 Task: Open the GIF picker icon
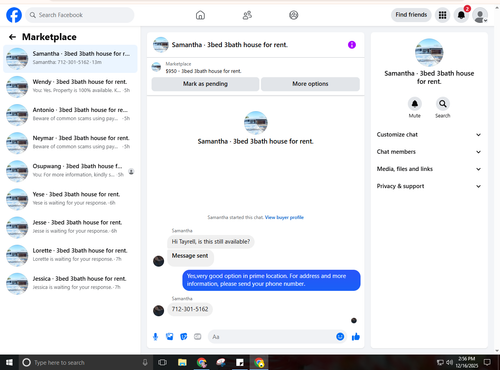198,337
